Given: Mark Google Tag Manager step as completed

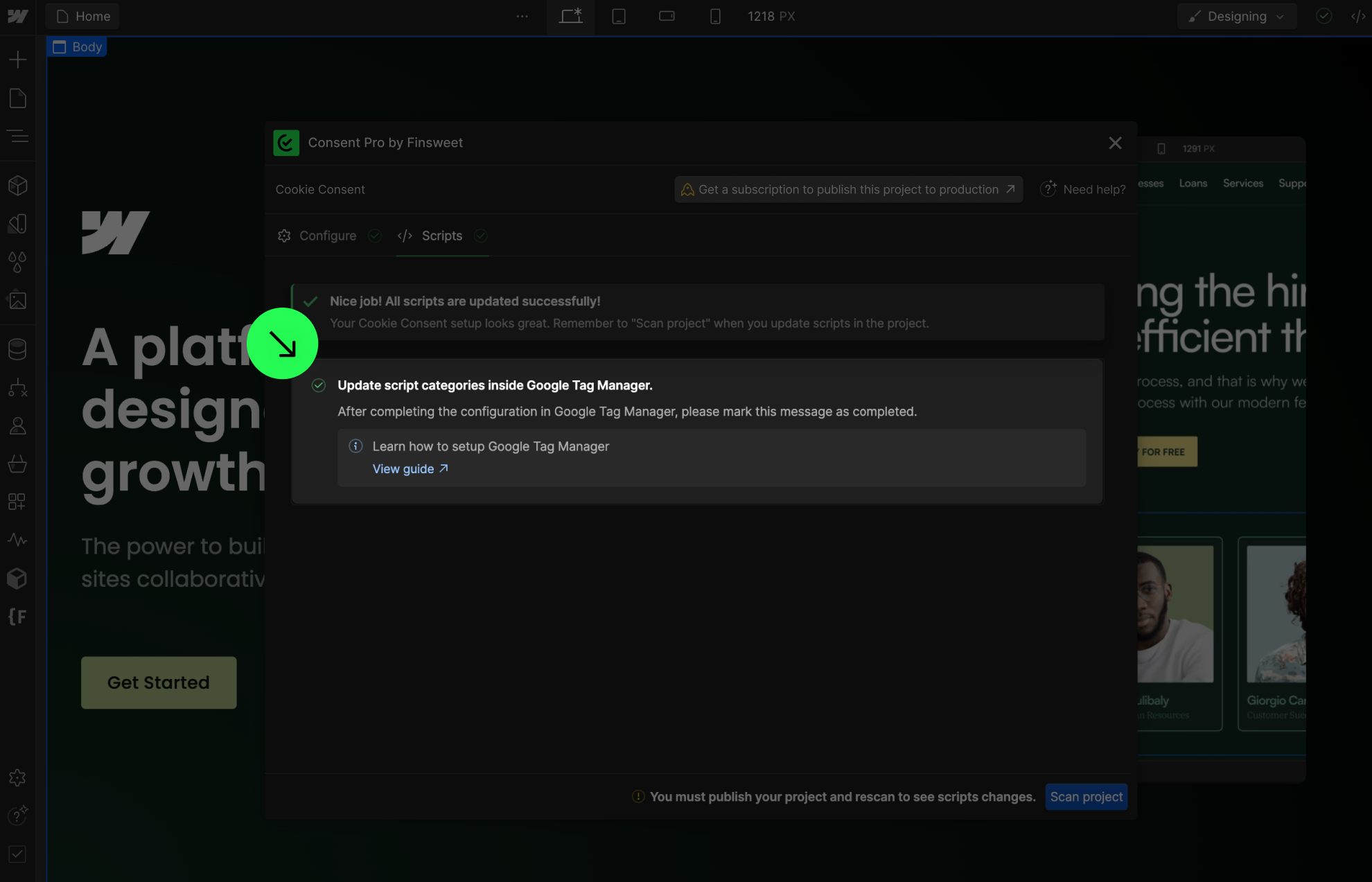Looking at the screenshot, I should pos(319,385).
